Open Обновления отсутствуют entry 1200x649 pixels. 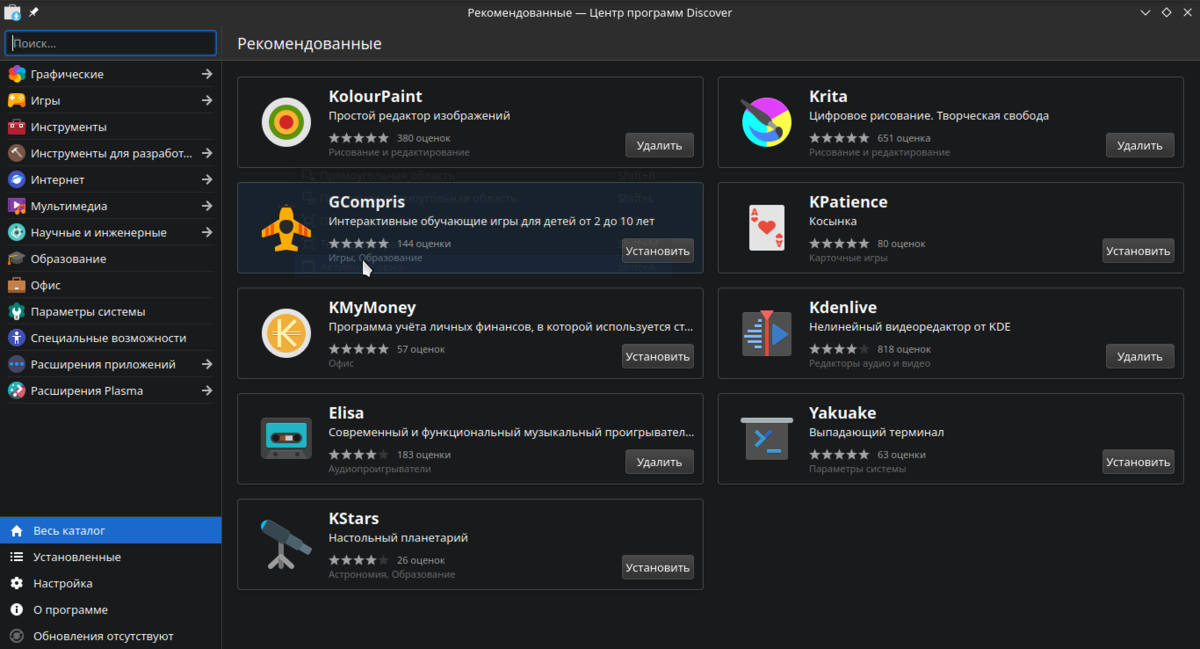click(111, 636)
